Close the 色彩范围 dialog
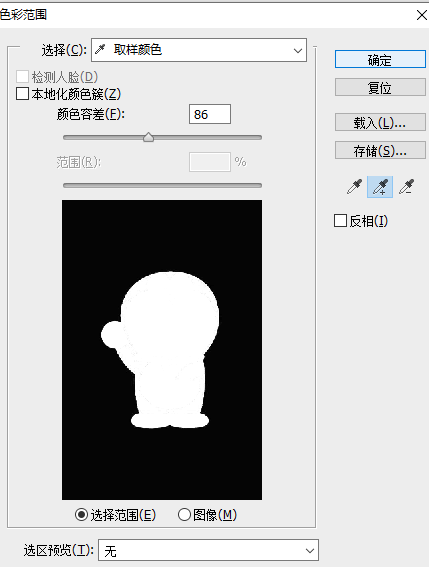 [x=422, y=15]
